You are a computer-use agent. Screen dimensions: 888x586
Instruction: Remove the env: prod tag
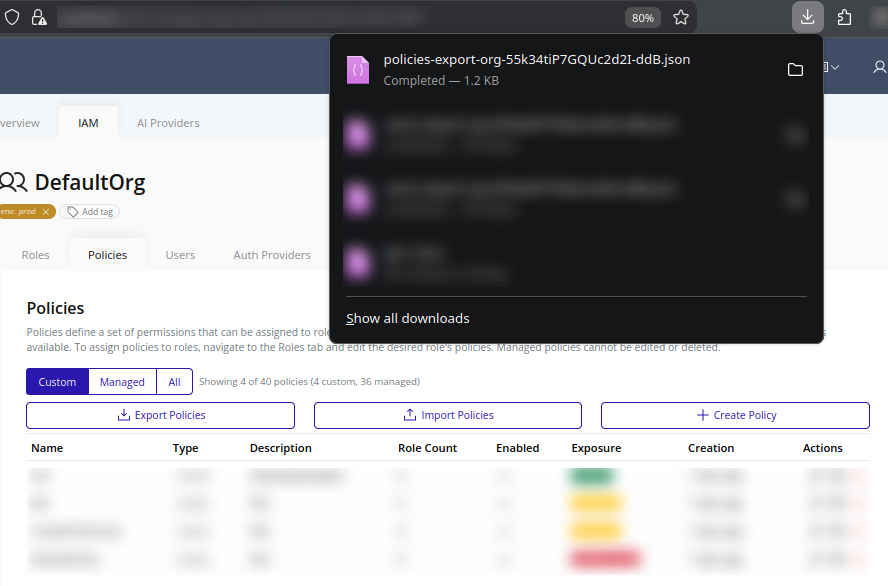coord(46,211)
